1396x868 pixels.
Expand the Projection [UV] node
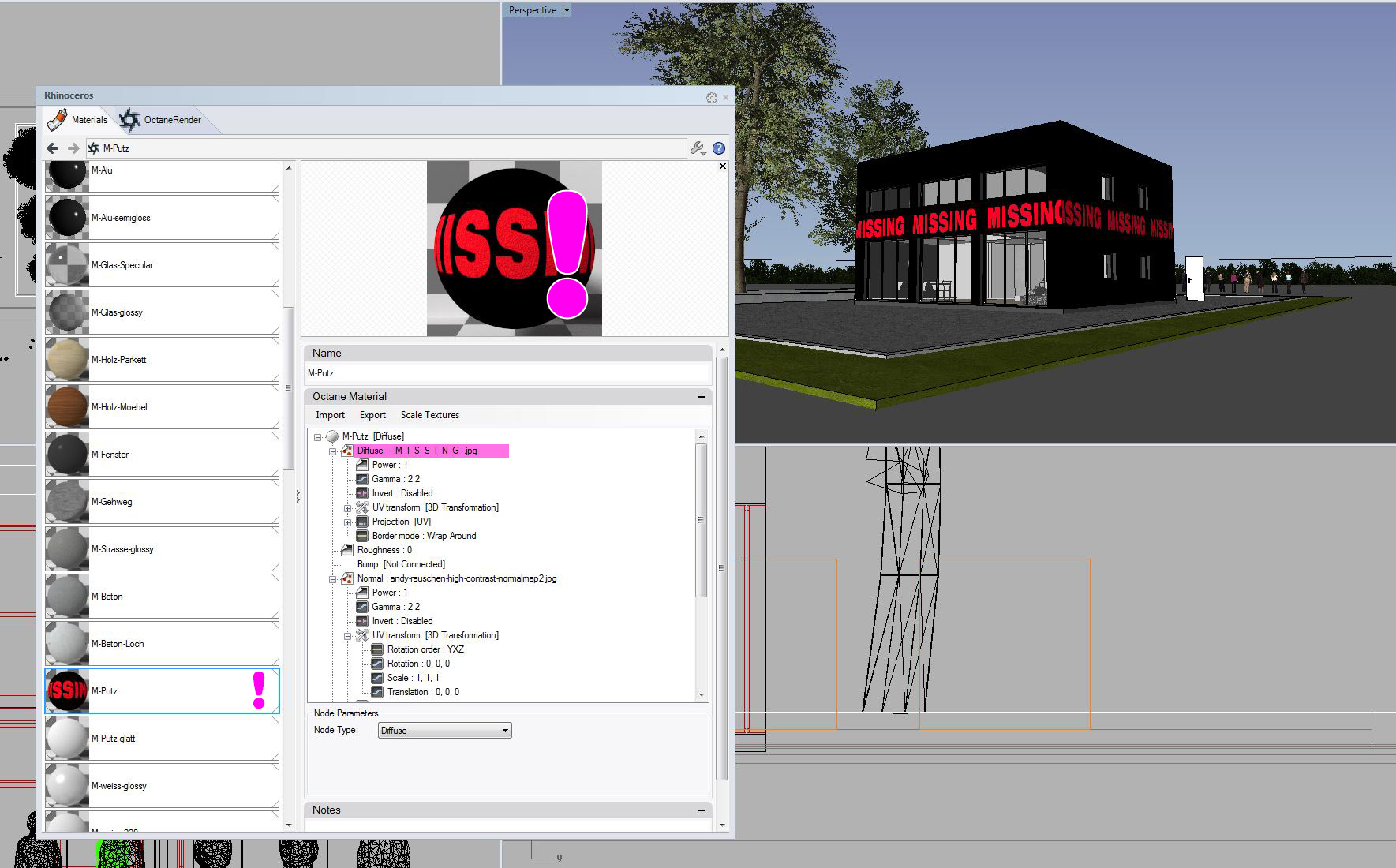pos(347,522)
